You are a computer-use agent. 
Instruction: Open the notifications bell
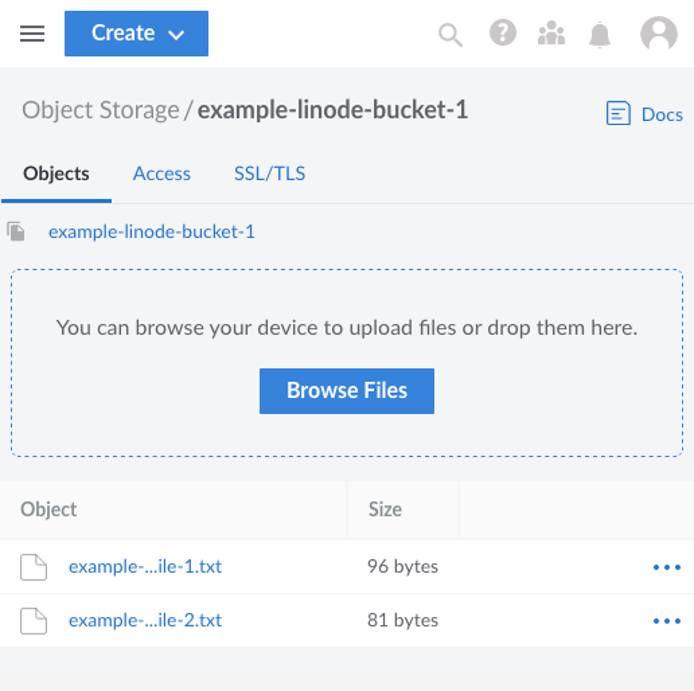(x=600, y=34)
